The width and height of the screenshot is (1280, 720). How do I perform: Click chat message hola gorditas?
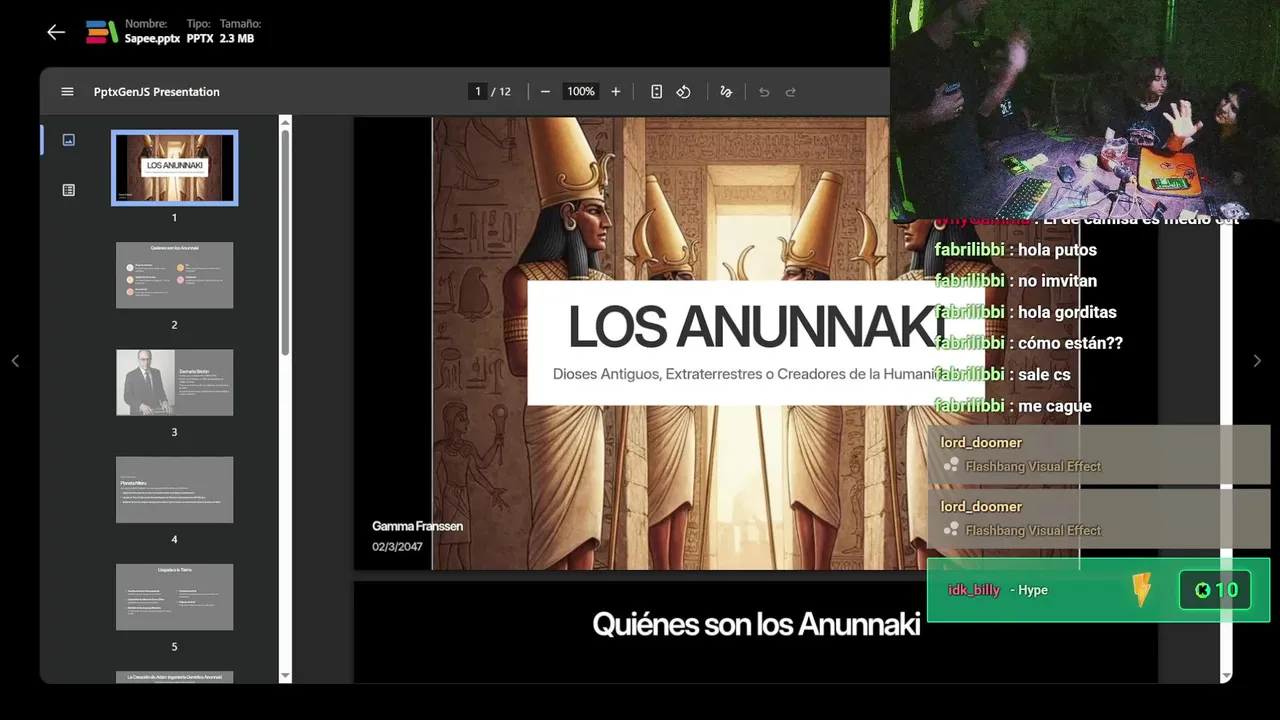click(1026, 312)
